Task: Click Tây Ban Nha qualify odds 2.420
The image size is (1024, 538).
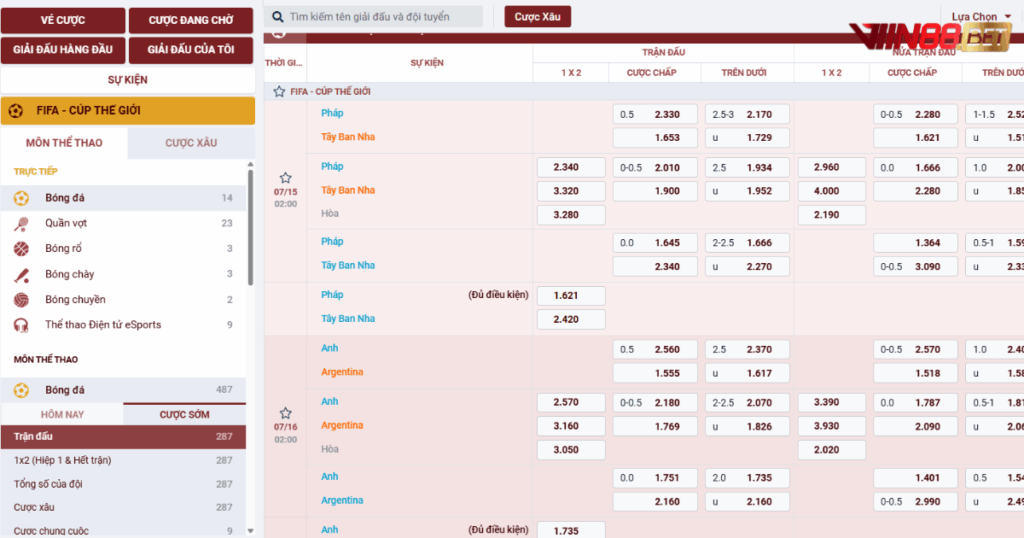Action: (571, 319)
